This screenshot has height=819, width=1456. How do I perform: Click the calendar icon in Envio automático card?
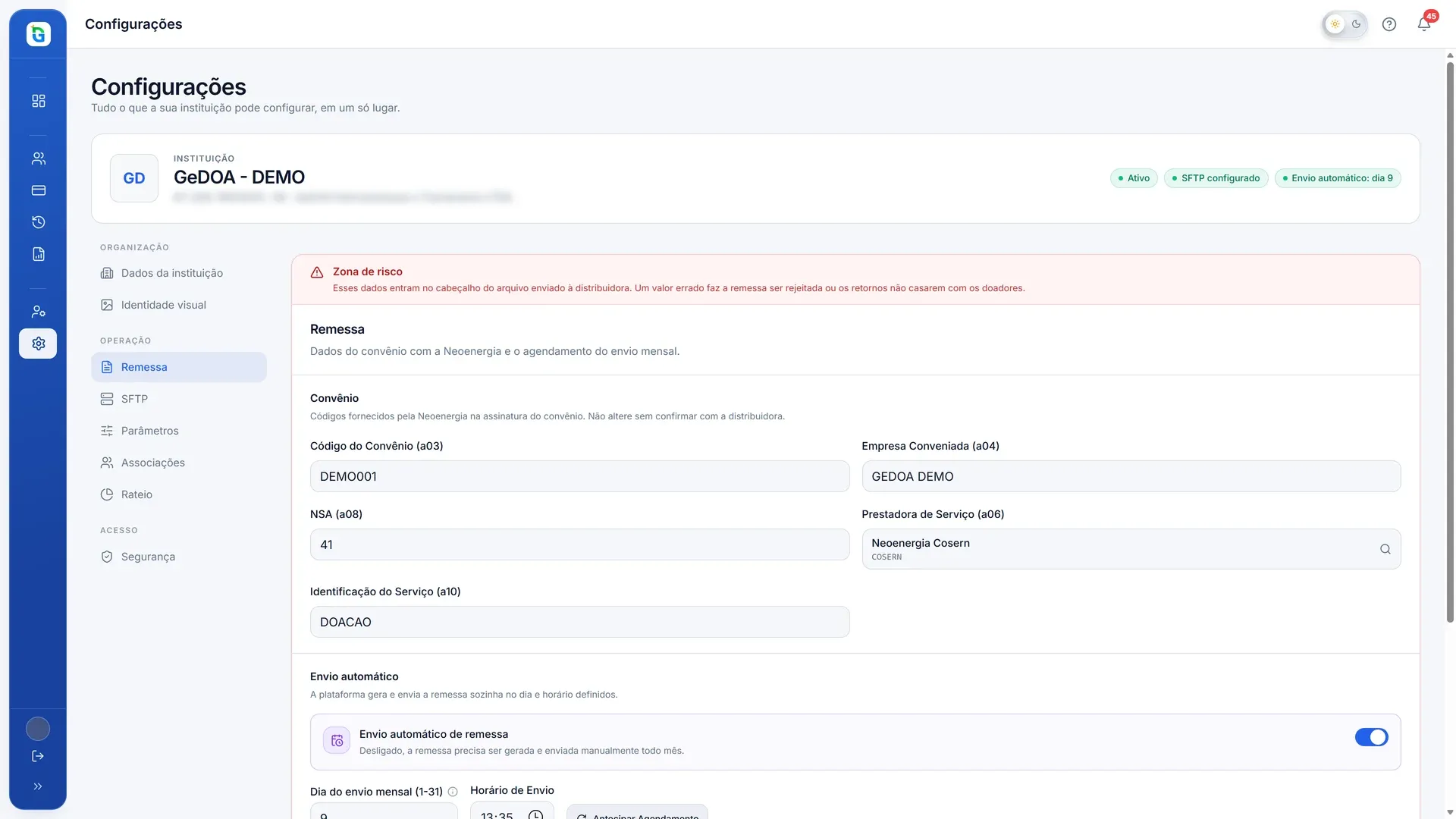pos(337,740)
